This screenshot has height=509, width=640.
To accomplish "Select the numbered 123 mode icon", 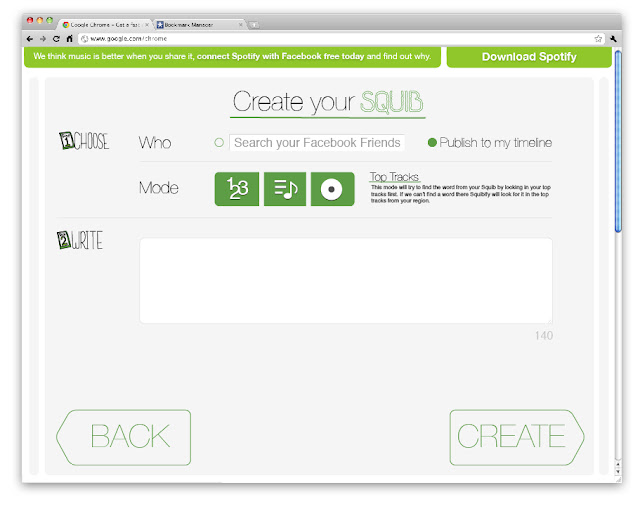I will pos(237,189).
